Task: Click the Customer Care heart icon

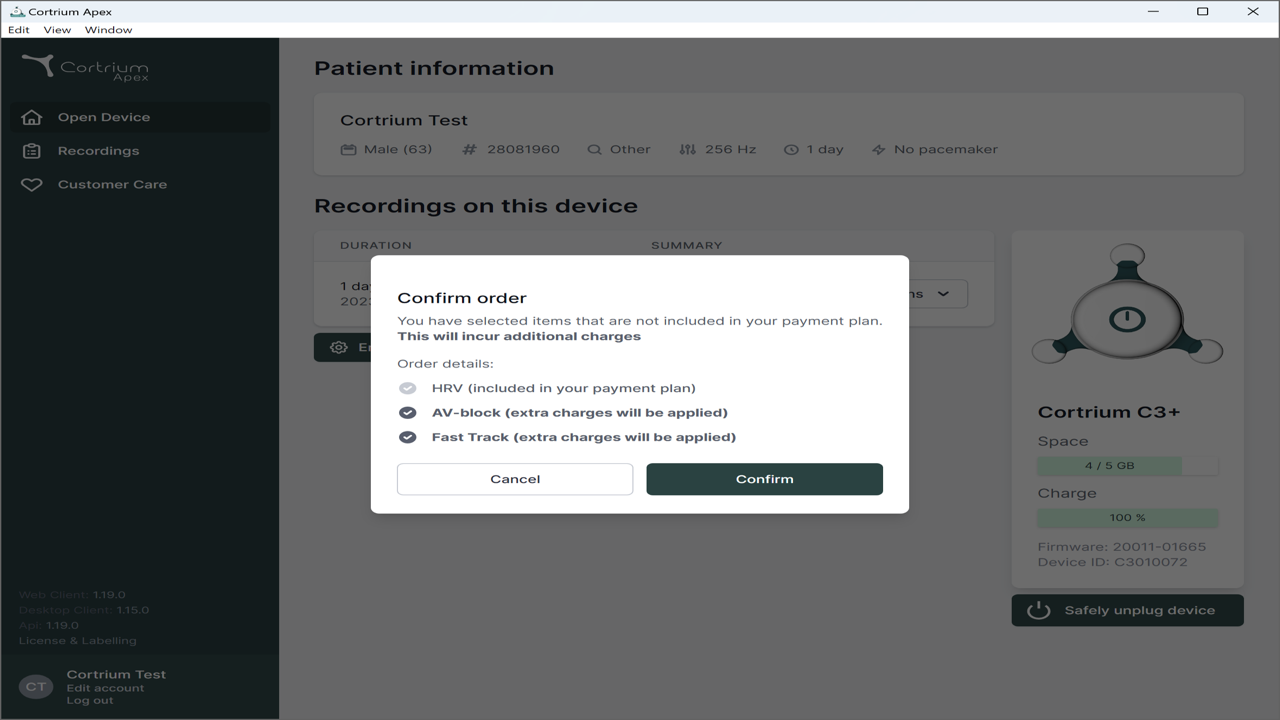Action: coord(32,185)
